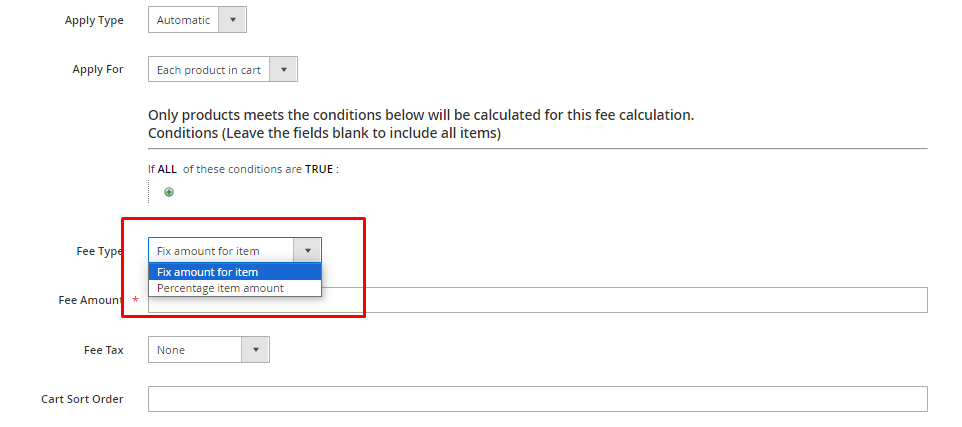Viewport: 962px width, 427px height.
Task: Click the 'Fee Amount' field label
Action: tap(90, 300)
